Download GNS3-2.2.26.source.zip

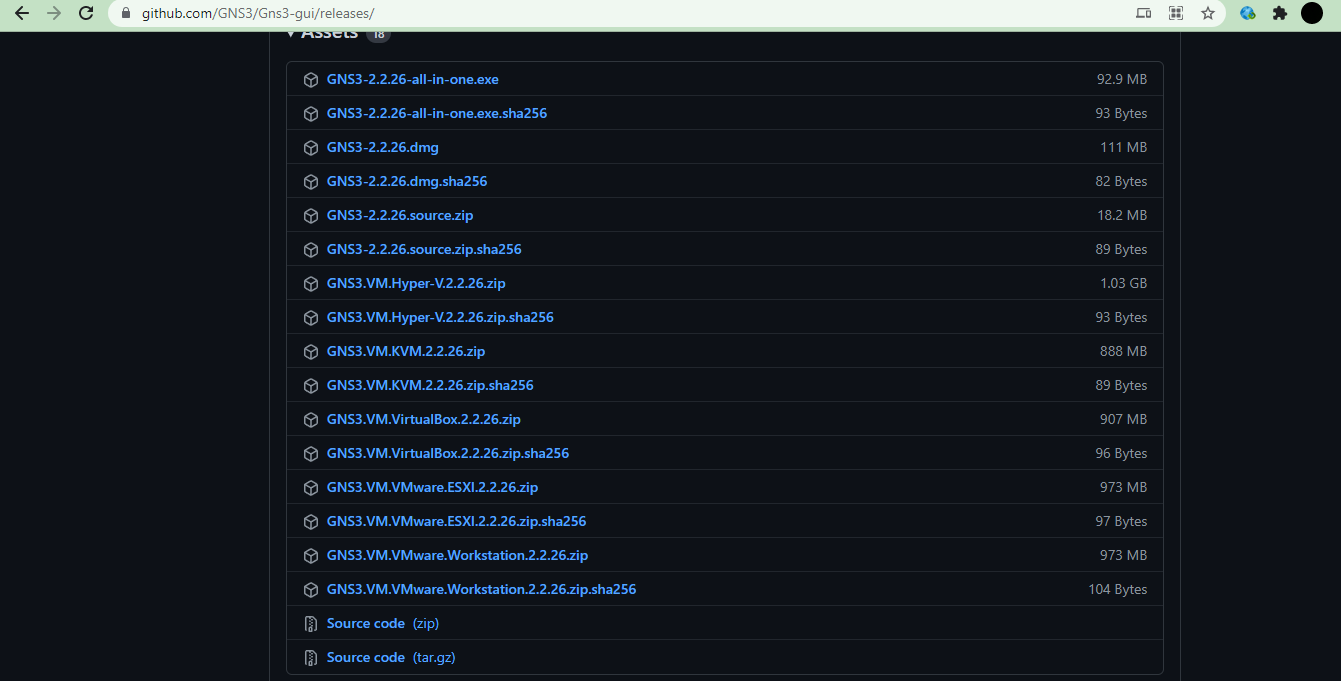[x=400, y=215]
